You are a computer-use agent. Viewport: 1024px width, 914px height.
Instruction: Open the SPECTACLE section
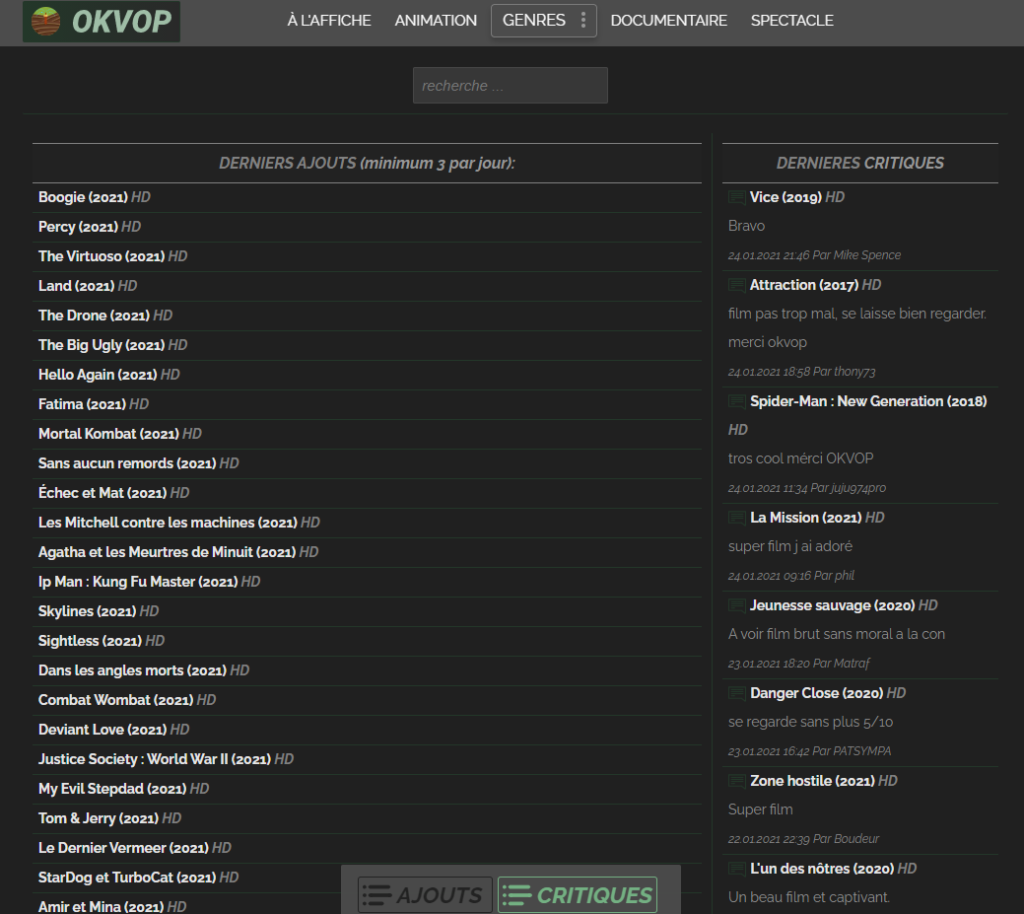tap(792, 20)
